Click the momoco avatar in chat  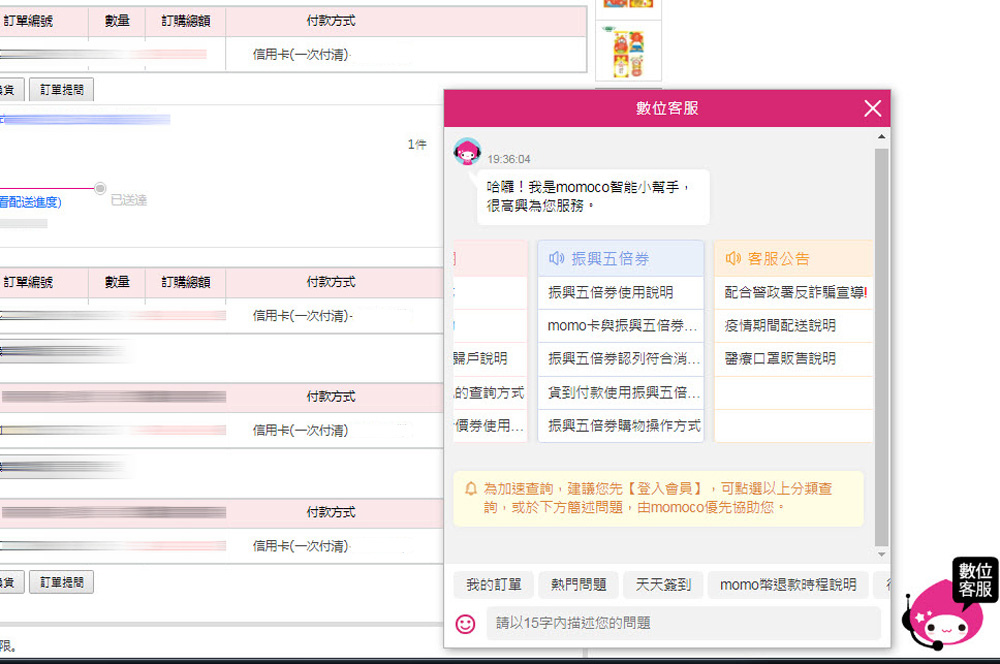[x=467, y=152]
